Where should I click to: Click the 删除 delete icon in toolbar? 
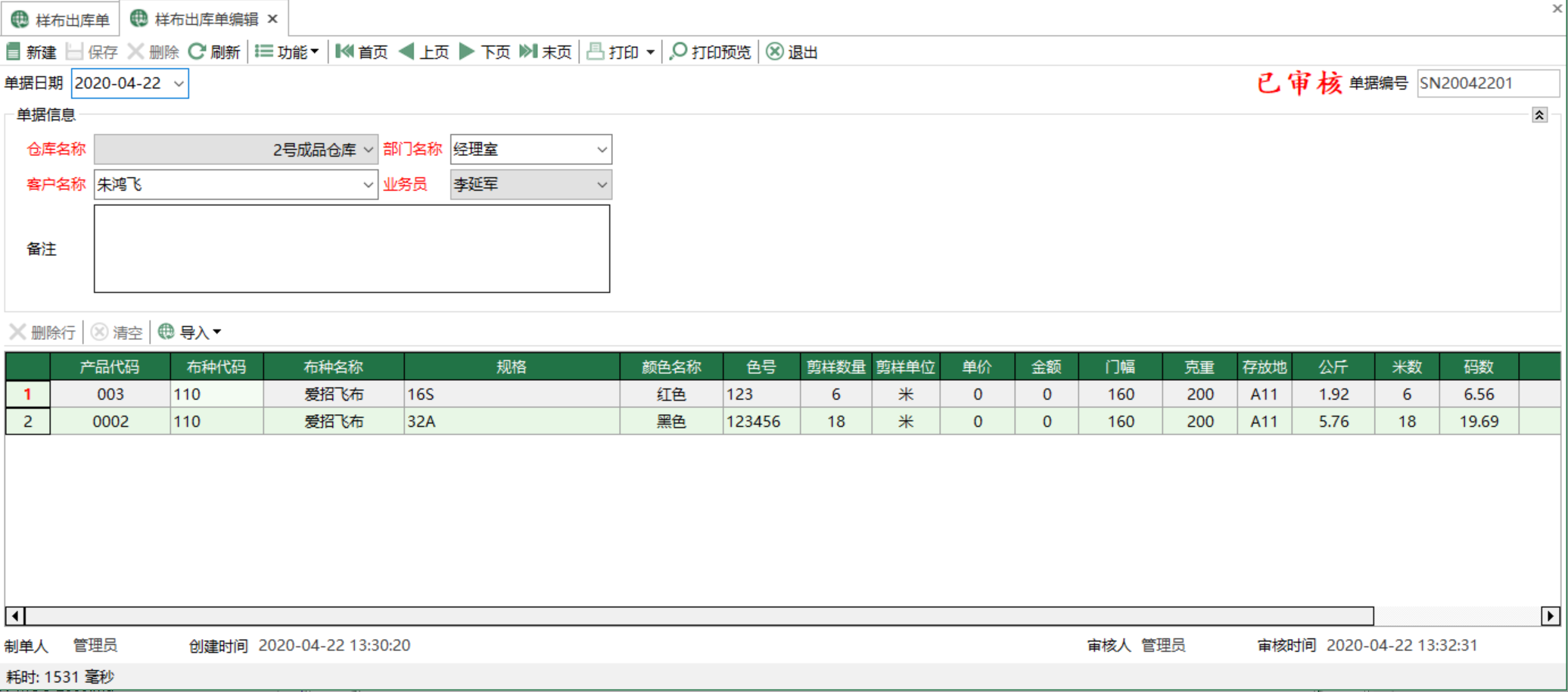(x=135, y=51)
